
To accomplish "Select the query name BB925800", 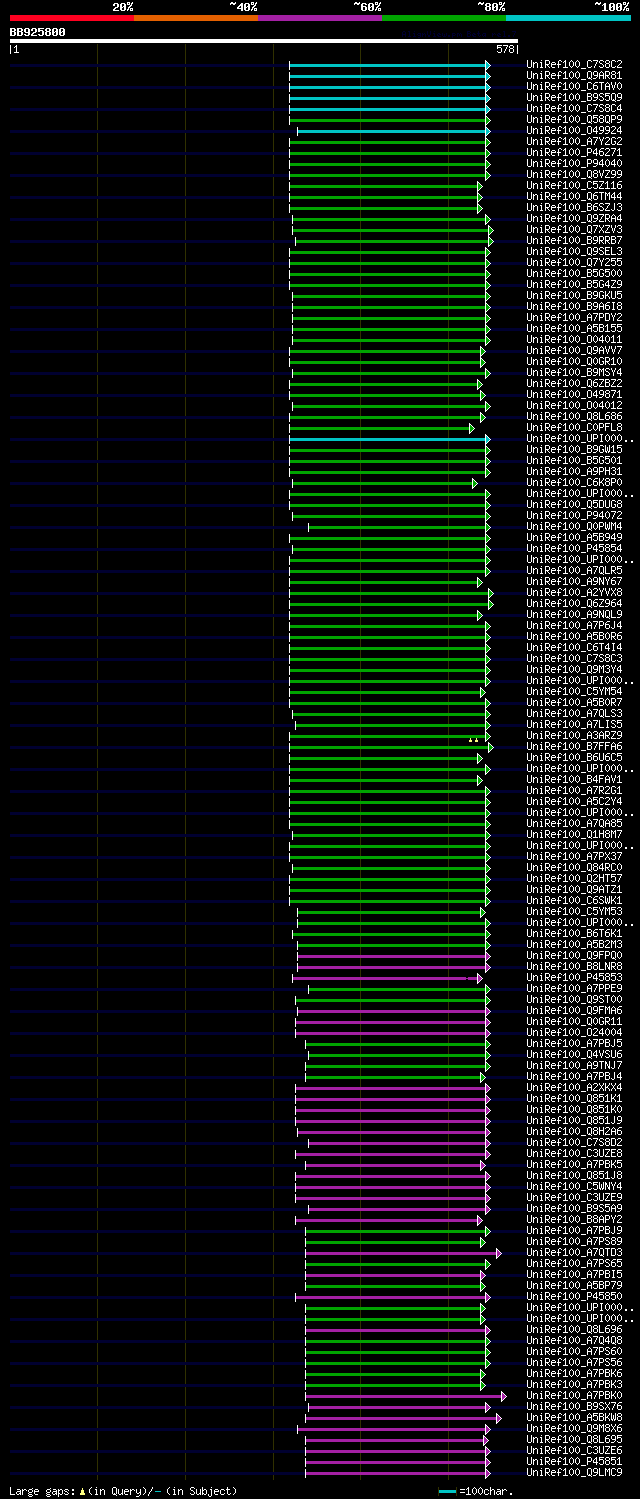I will tap(38, 32).
